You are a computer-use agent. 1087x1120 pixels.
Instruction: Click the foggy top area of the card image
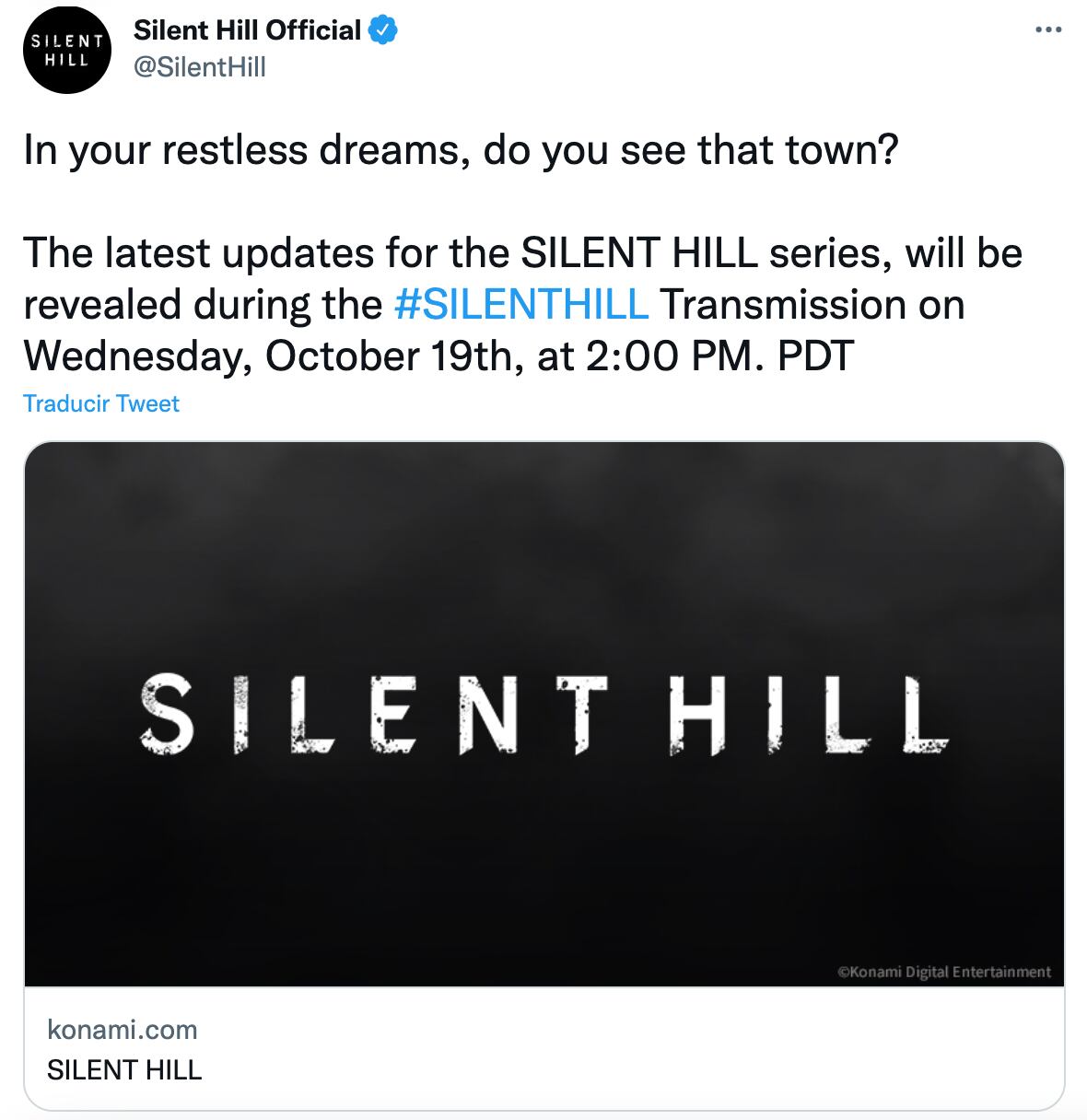(x=543, y=516)
